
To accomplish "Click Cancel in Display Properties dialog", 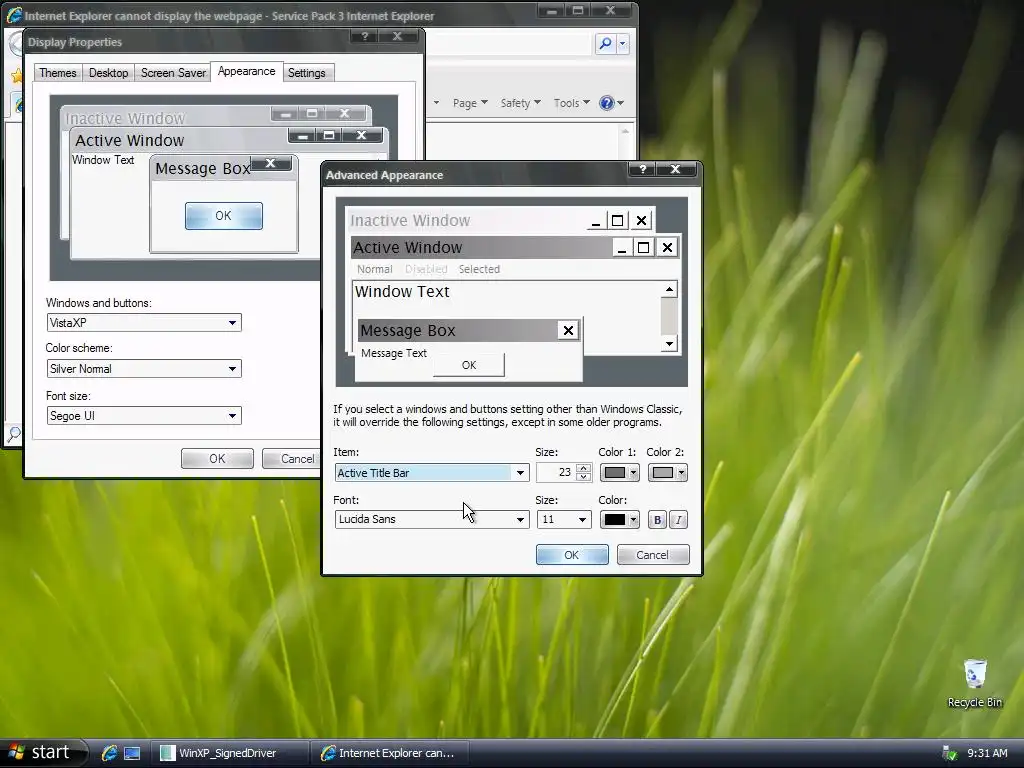I will click(291, 458).
